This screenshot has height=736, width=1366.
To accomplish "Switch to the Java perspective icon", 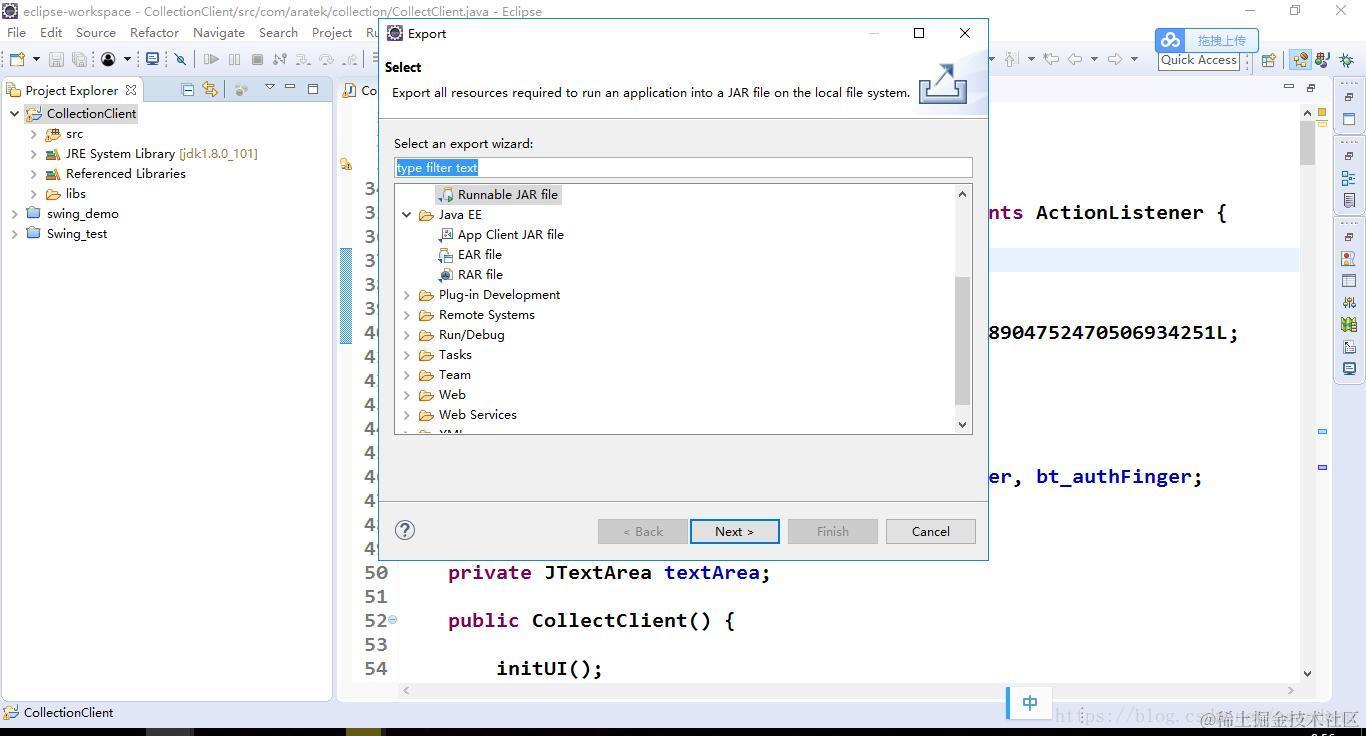I will (1322, 60).
